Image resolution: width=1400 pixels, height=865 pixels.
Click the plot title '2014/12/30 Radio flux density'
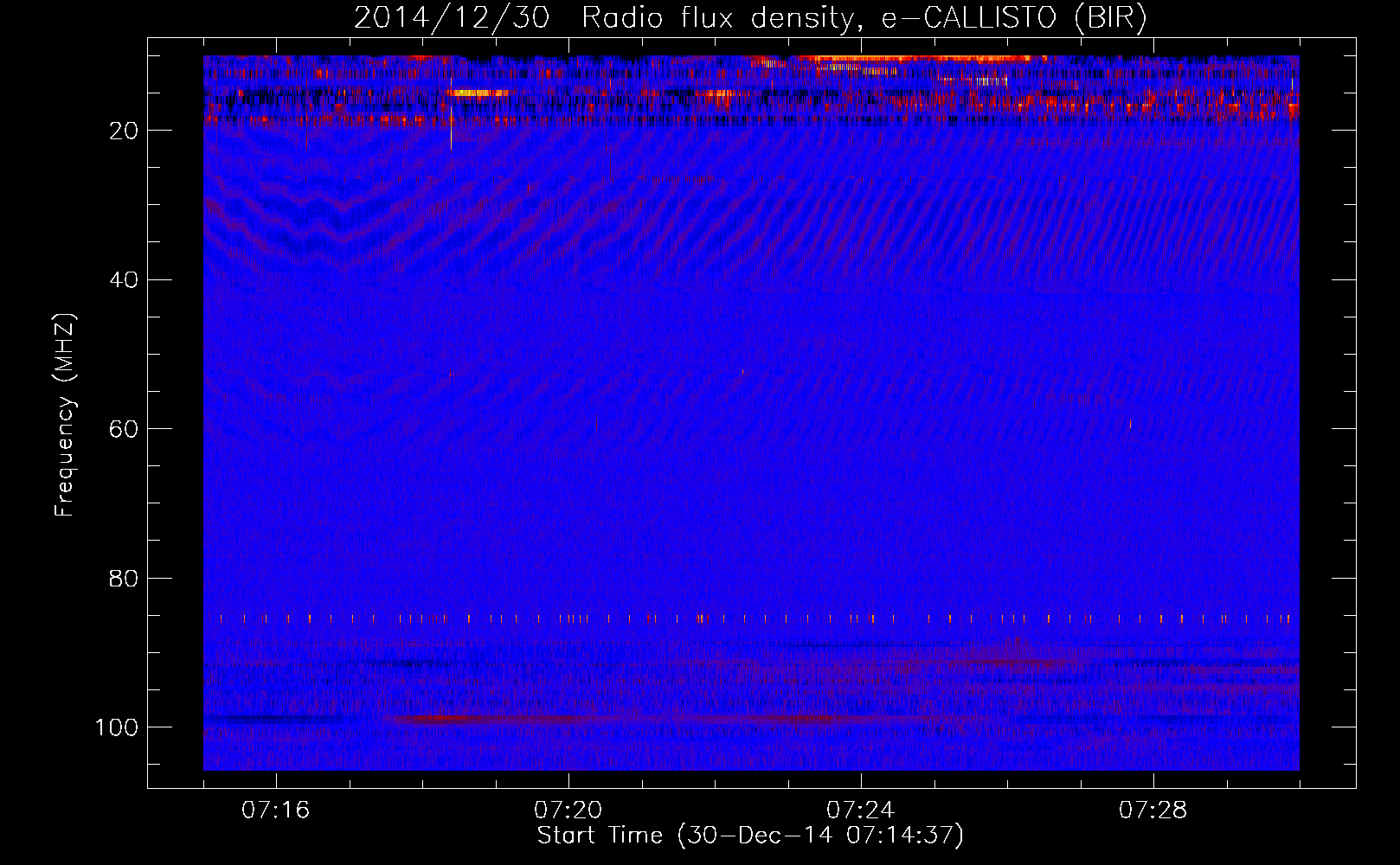pos(750,17)
